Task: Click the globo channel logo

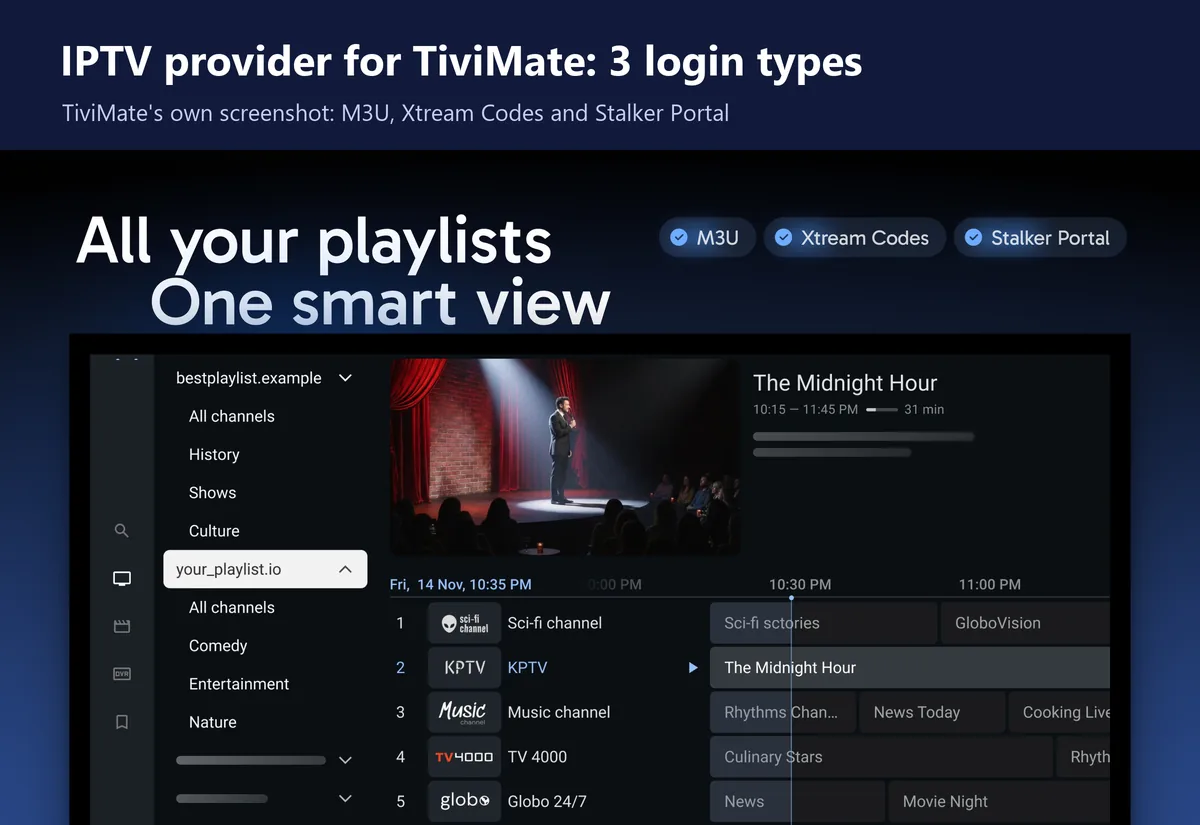Action: tap(464, 801)
